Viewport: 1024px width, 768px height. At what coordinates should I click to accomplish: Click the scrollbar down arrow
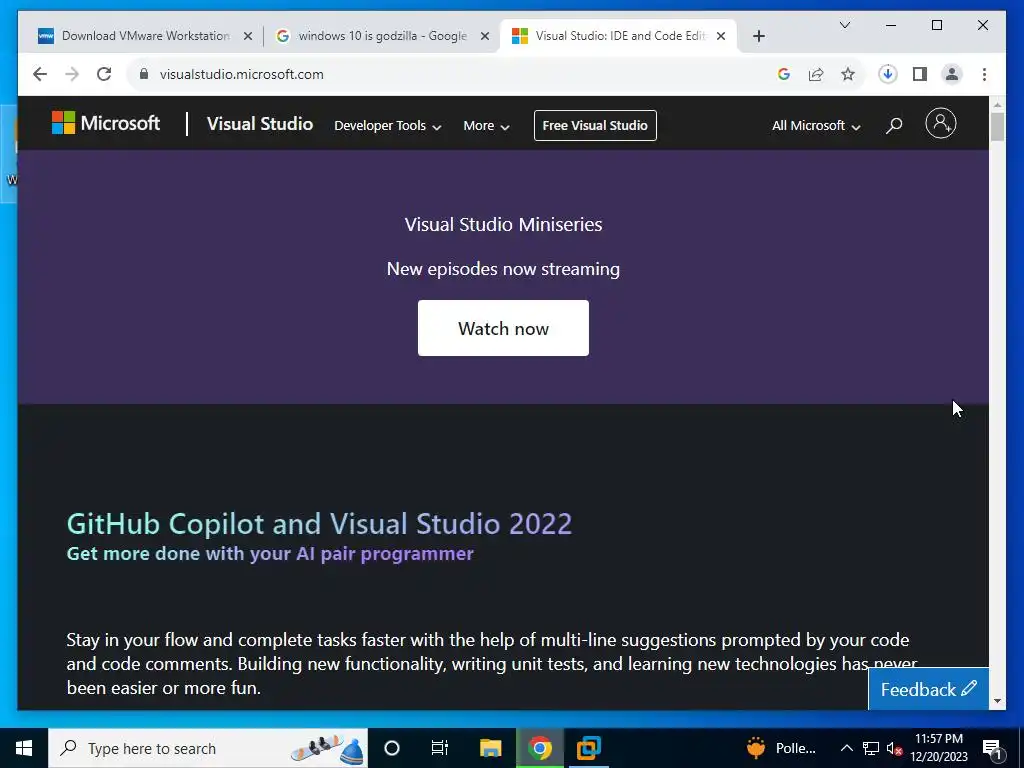(x=997, y=701)
